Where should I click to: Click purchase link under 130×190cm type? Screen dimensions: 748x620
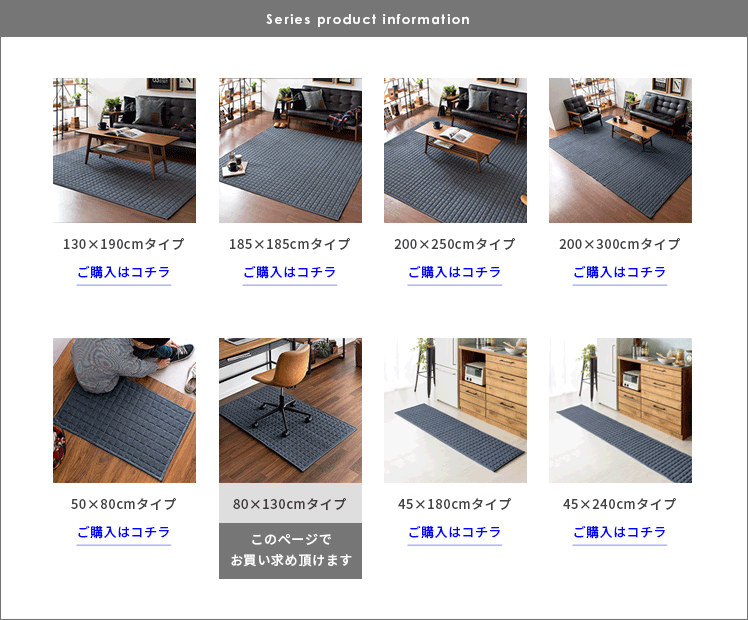click(124, 272)
